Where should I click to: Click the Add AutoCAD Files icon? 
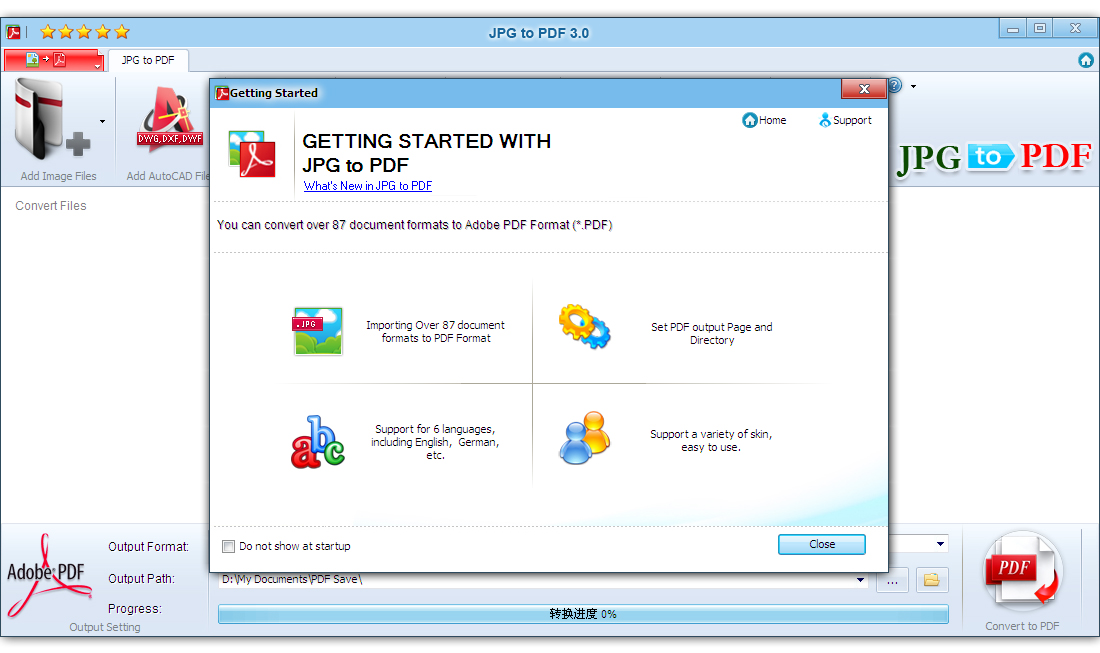(170, 119)
